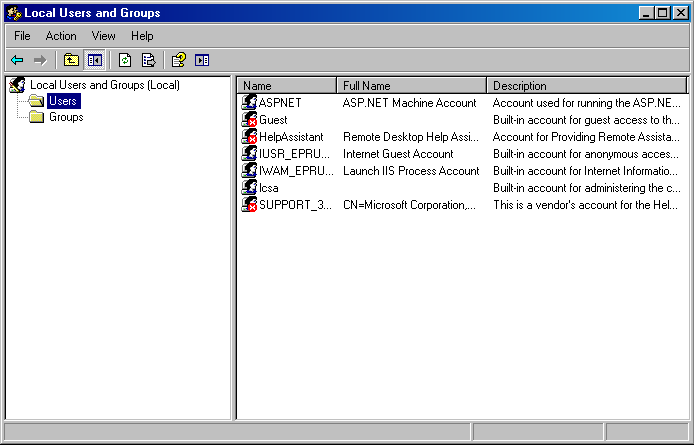
Task: Click 'Built-in account for anonymous acces...' description
Action: [586, 154]
